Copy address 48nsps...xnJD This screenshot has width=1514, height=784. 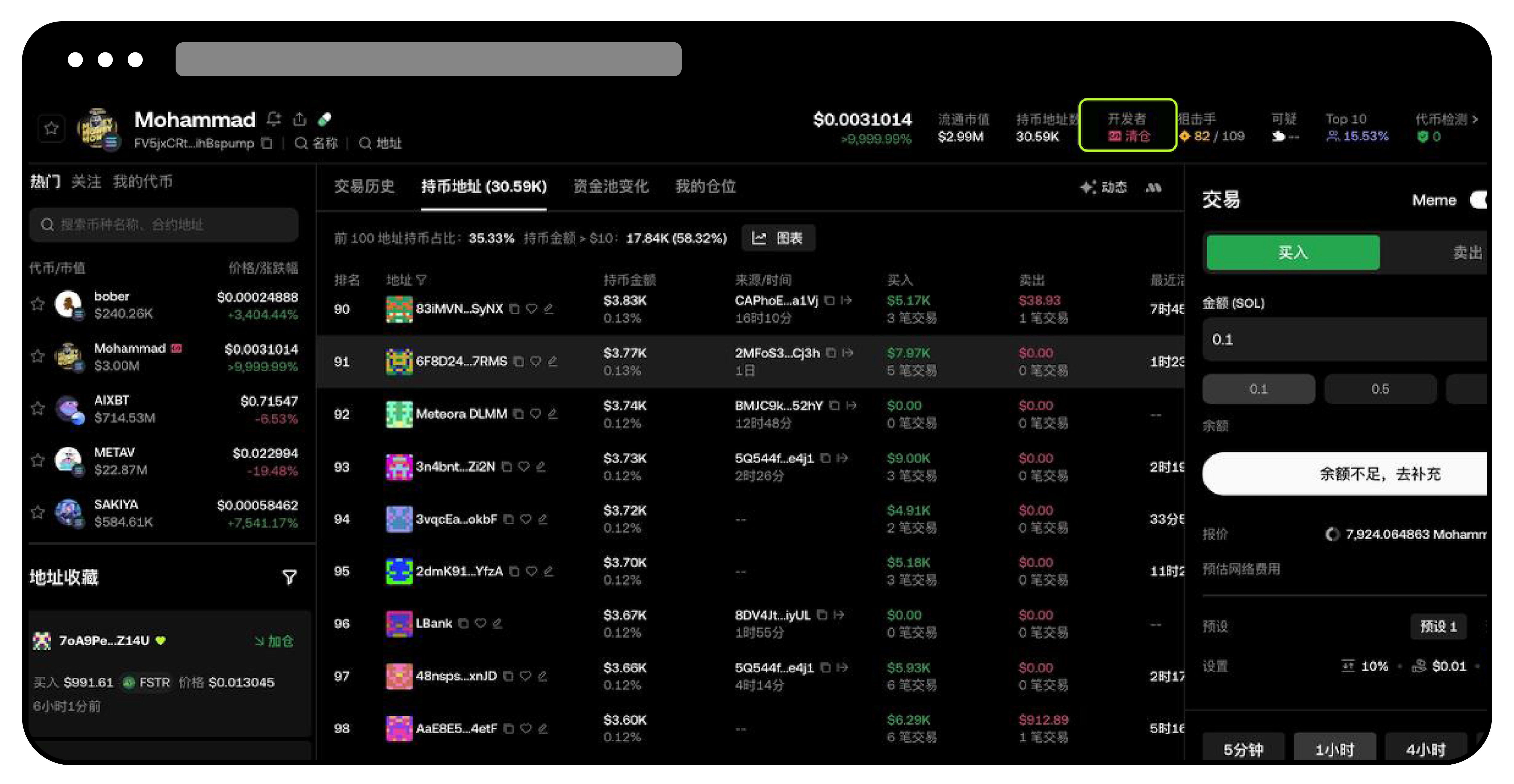click(x=508, y=677)
